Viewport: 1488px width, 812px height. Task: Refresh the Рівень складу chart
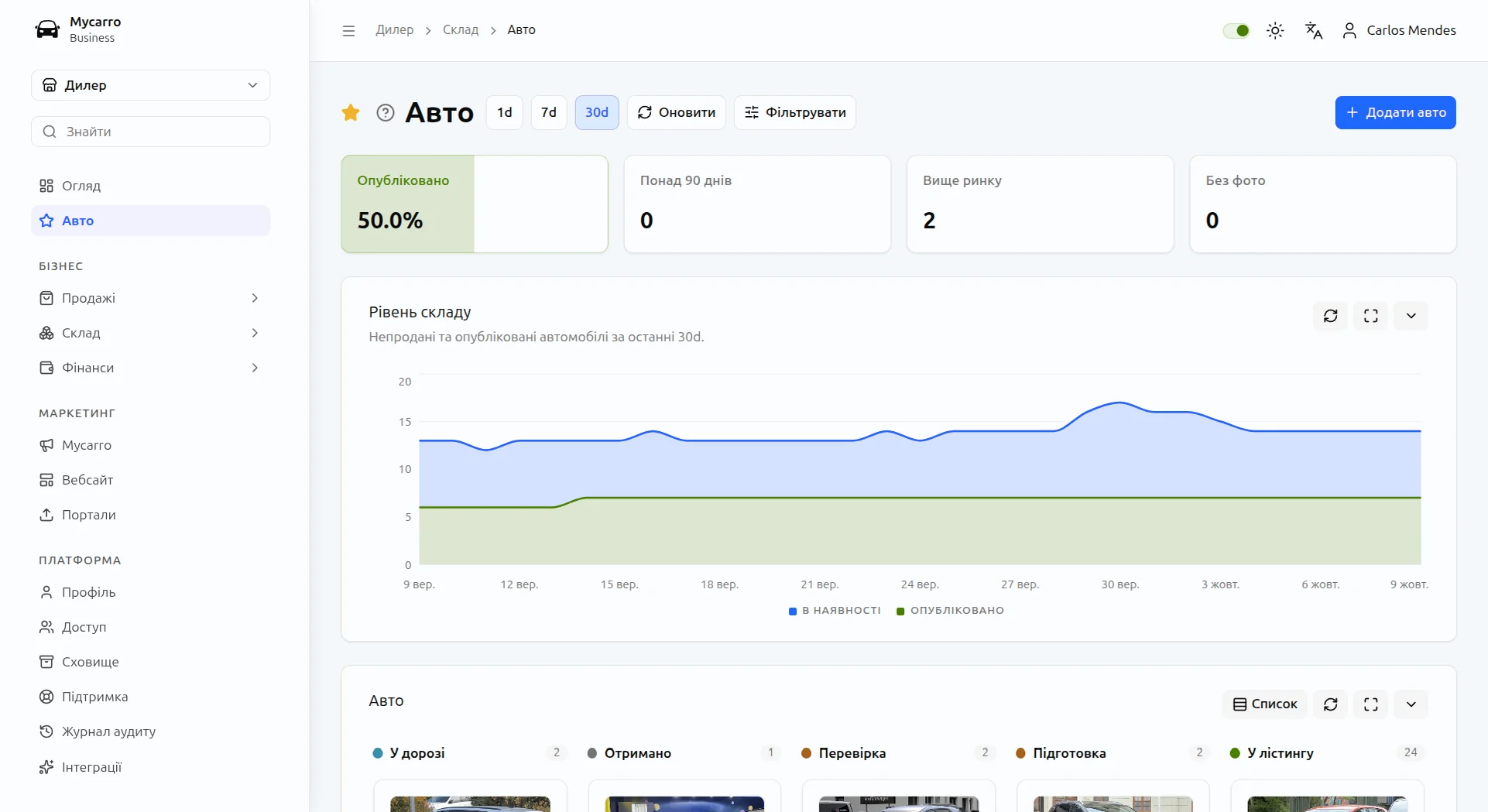tap(1331, 316)
